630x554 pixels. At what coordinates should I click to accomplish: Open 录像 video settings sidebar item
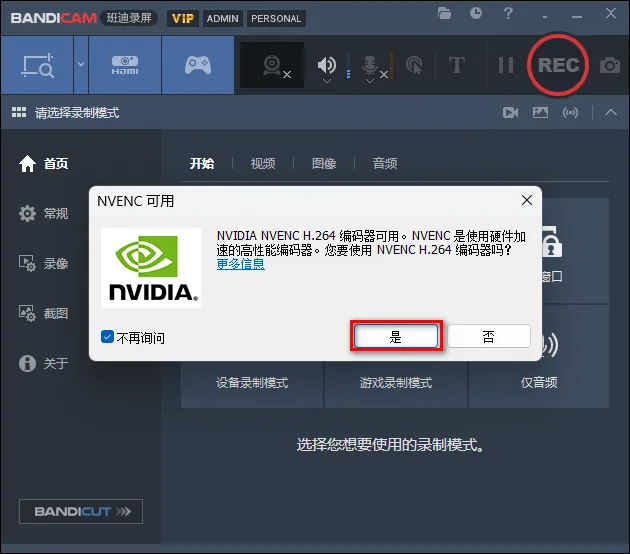43,264
